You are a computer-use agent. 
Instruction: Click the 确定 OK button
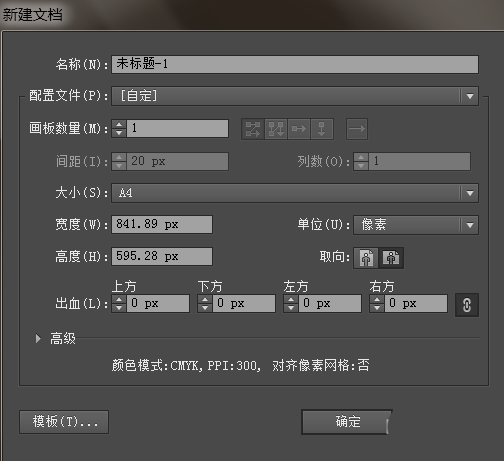pos(347,422)
